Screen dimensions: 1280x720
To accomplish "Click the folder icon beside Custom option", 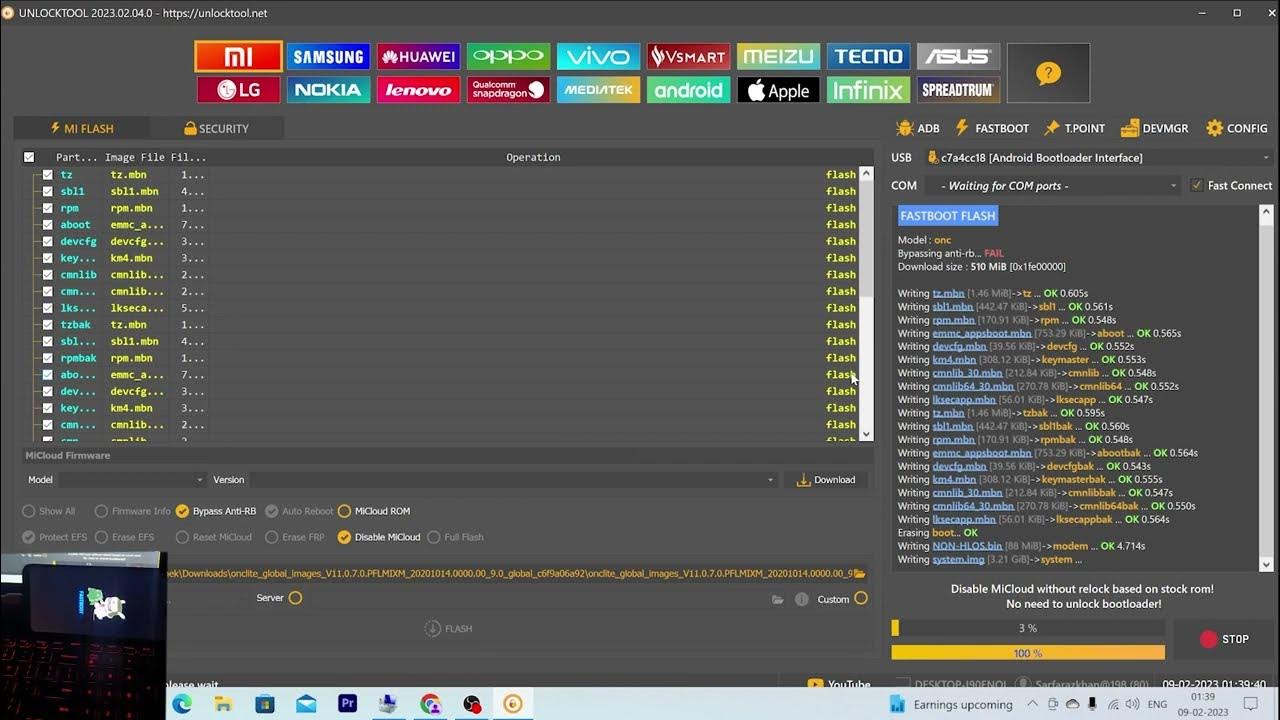I will click(778, 599).
